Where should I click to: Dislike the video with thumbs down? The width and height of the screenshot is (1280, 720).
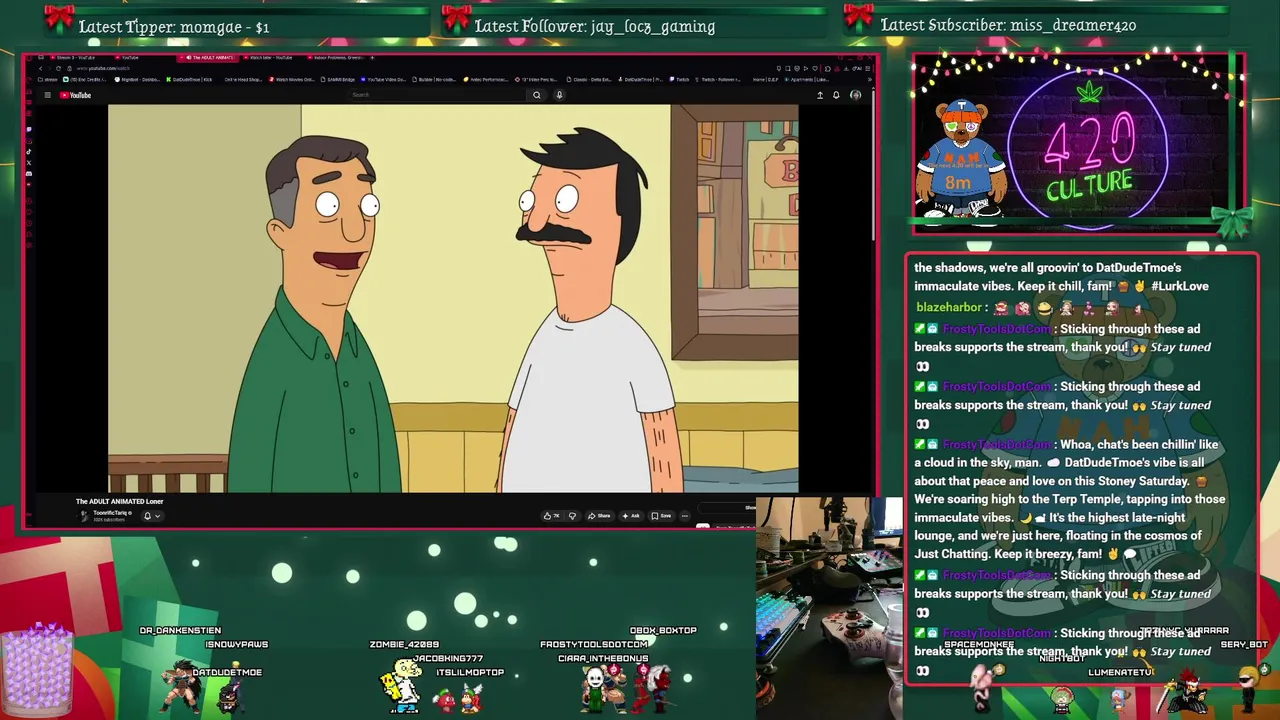pos(572,516)
